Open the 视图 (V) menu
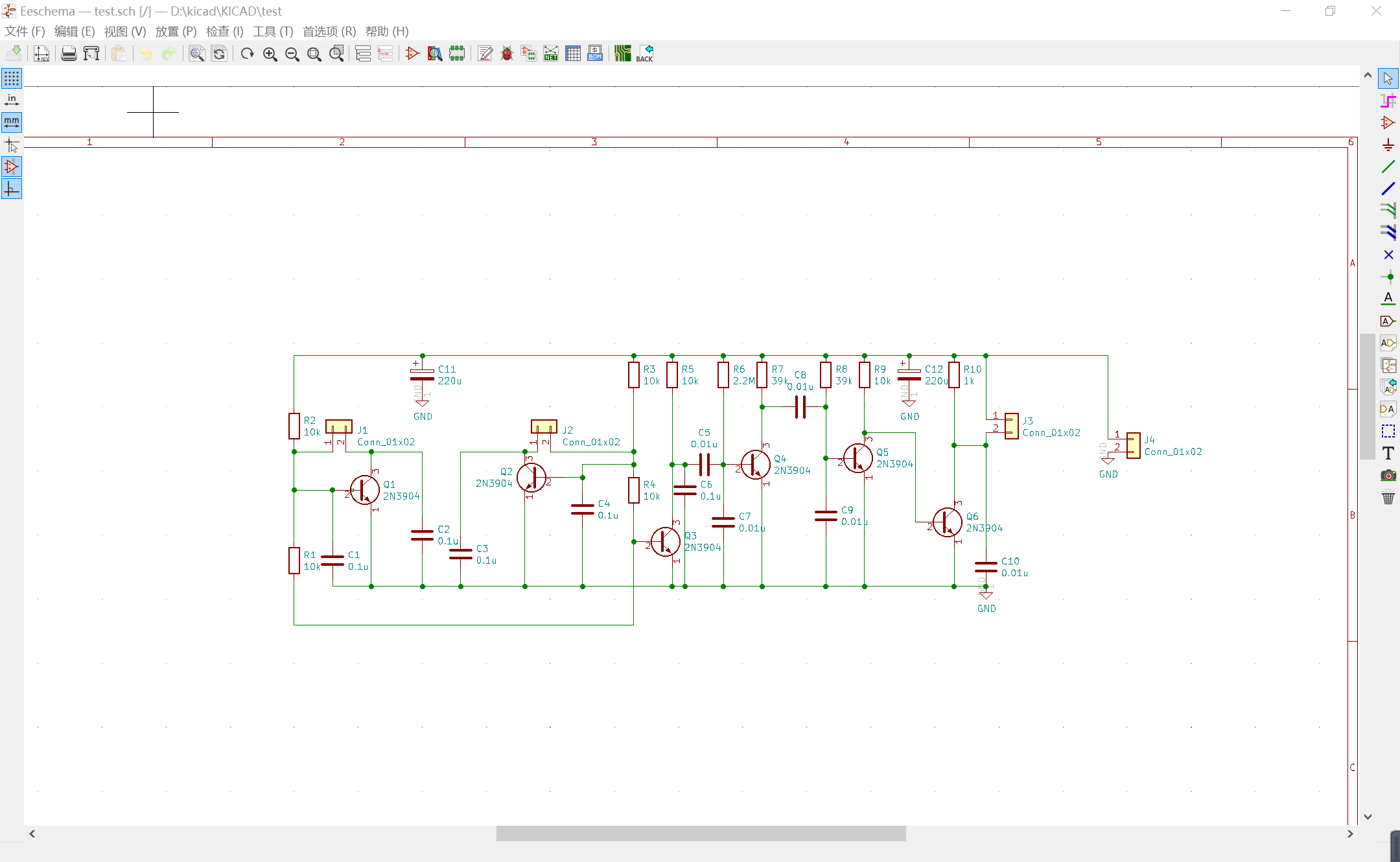 tap(125, 31)
